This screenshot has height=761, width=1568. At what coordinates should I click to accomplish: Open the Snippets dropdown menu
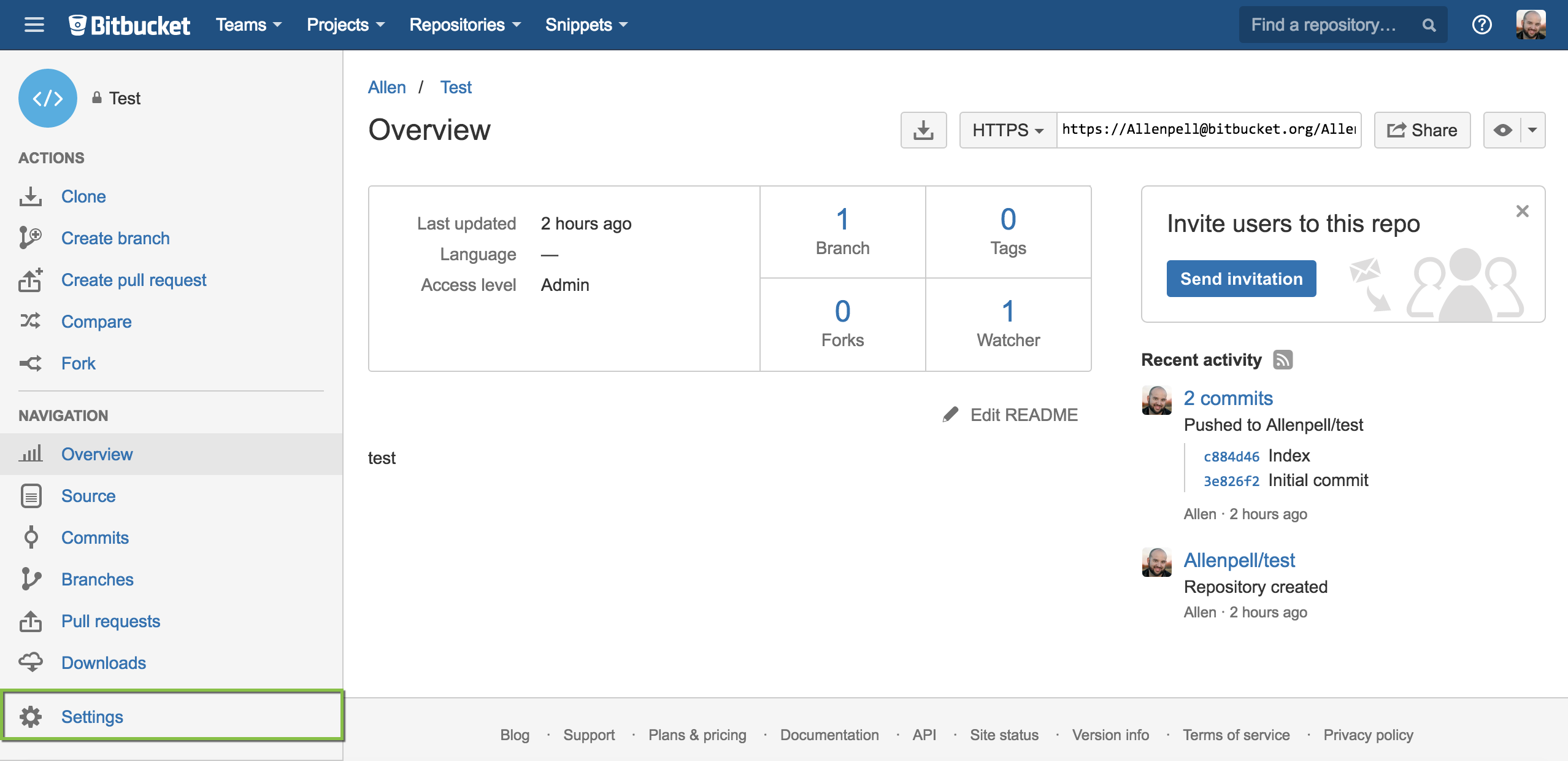coord(586,25)
